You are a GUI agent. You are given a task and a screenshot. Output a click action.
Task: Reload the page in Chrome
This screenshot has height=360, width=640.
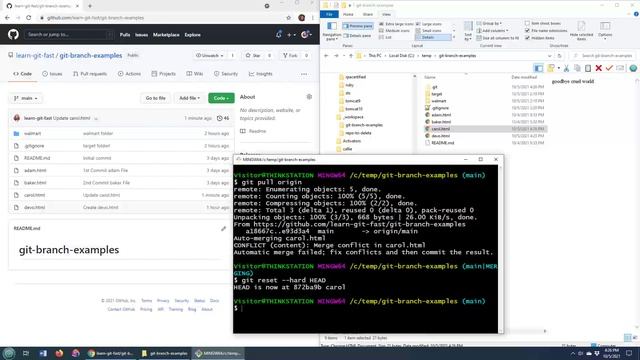pyautogui.click(x=29, y=18)
